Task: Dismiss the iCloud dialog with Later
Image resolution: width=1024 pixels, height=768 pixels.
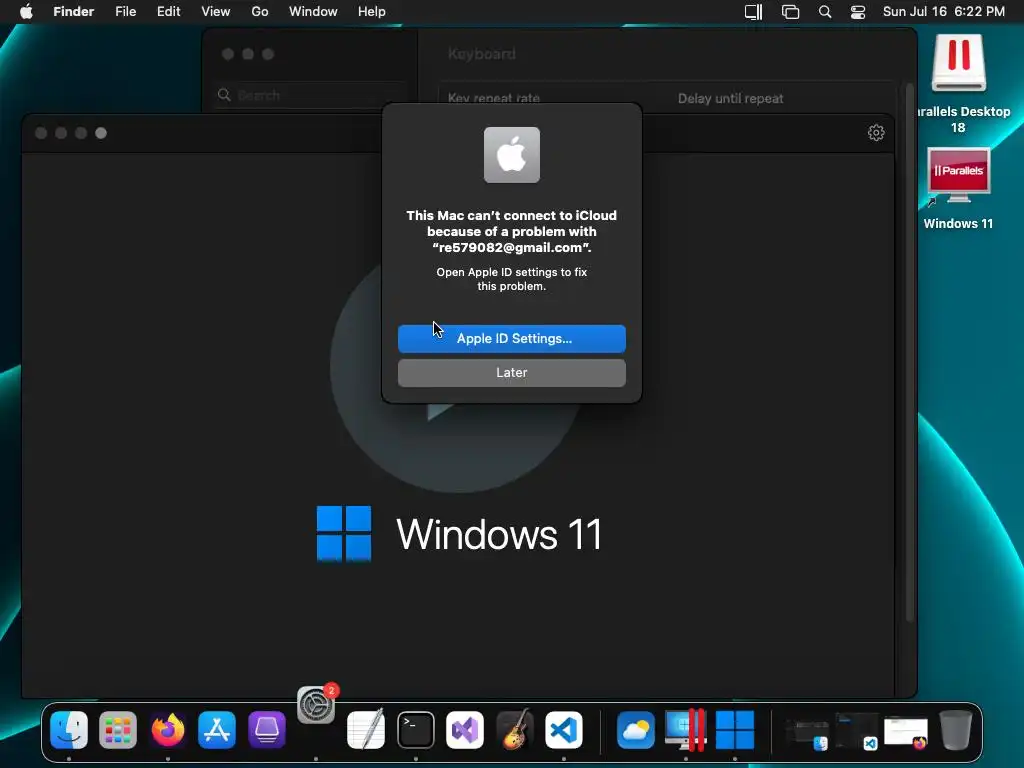Action: tap(511, 373)
